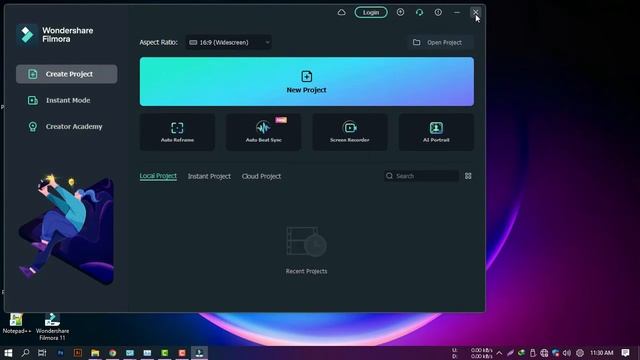
Task: Click the Filmora taskbar icon
Action: click(x=199, y=353)
